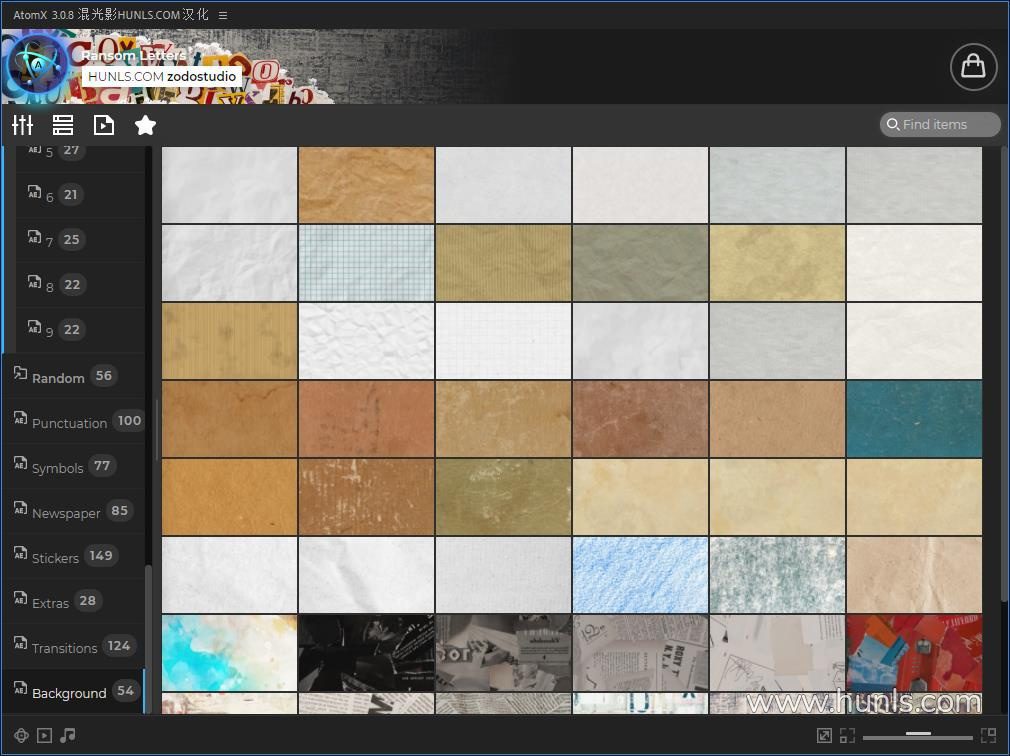
Task: Toggle the audio music note icon
Action: [x=68, y=735]
